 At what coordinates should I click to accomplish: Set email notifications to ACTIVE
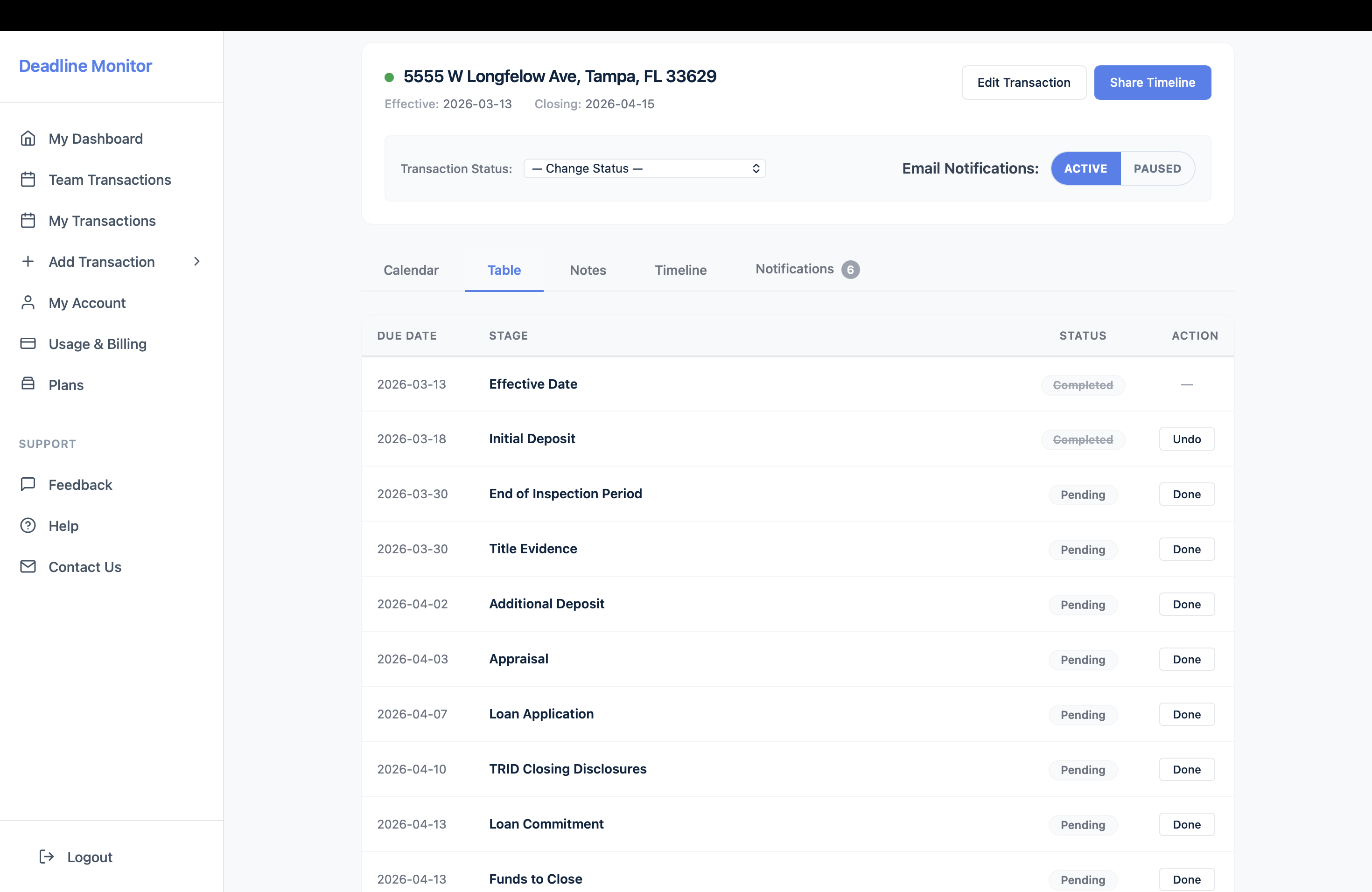click(x=1085, y=169)
